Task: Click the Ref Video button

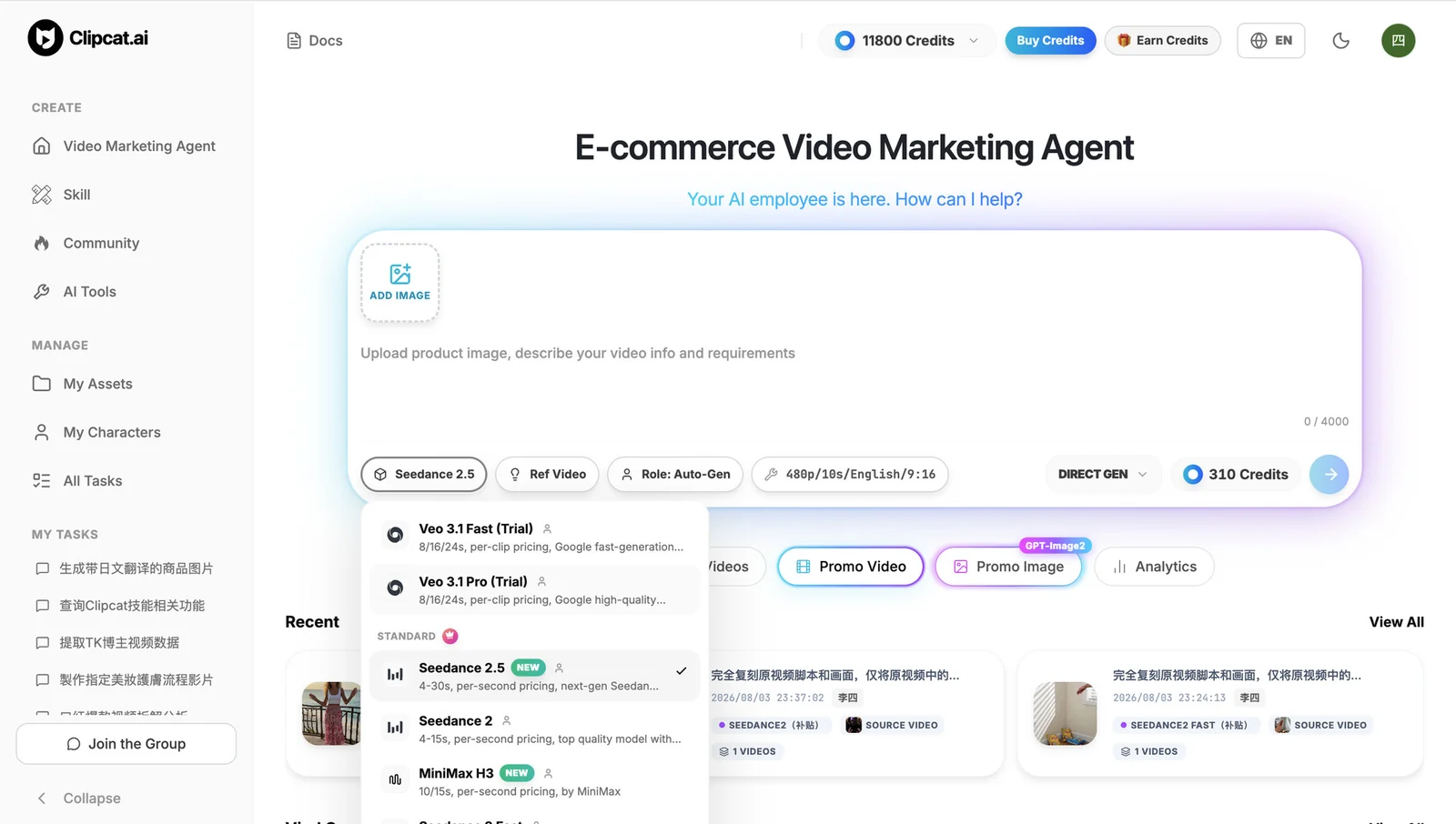Action: pyautogui.click(x=547, y=475)
